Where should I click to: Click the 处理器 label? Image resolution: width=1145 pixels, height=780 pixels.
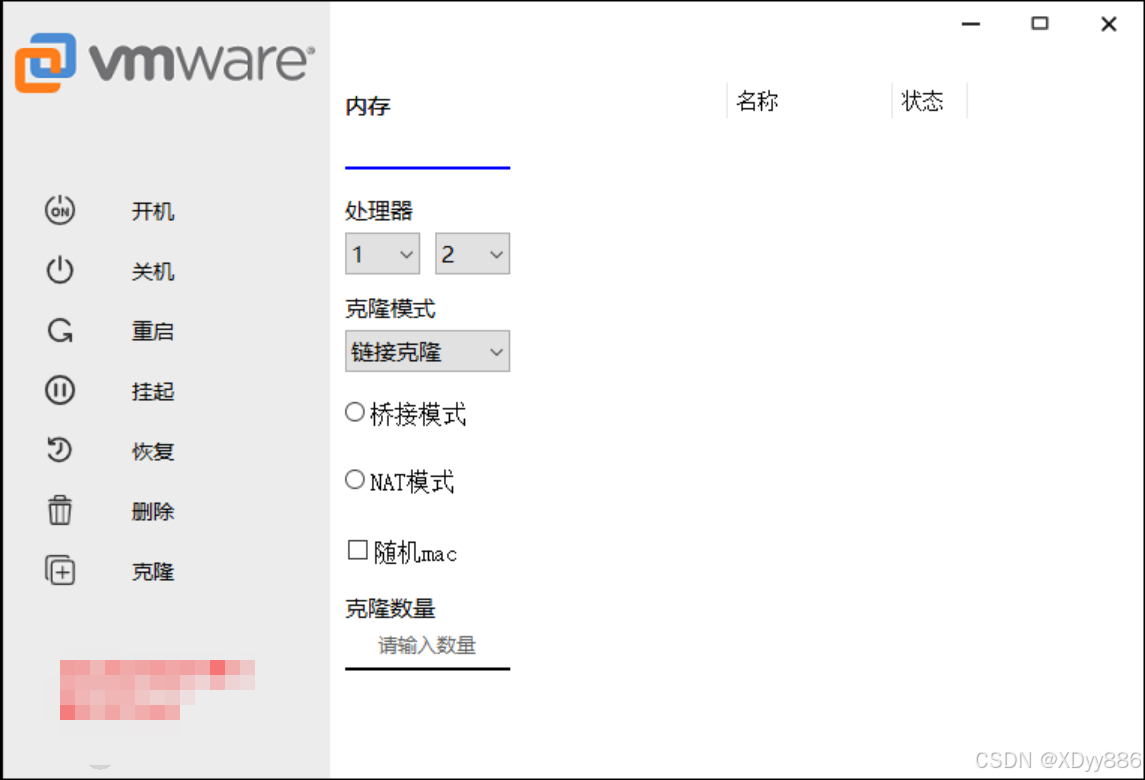pos(379,211)
